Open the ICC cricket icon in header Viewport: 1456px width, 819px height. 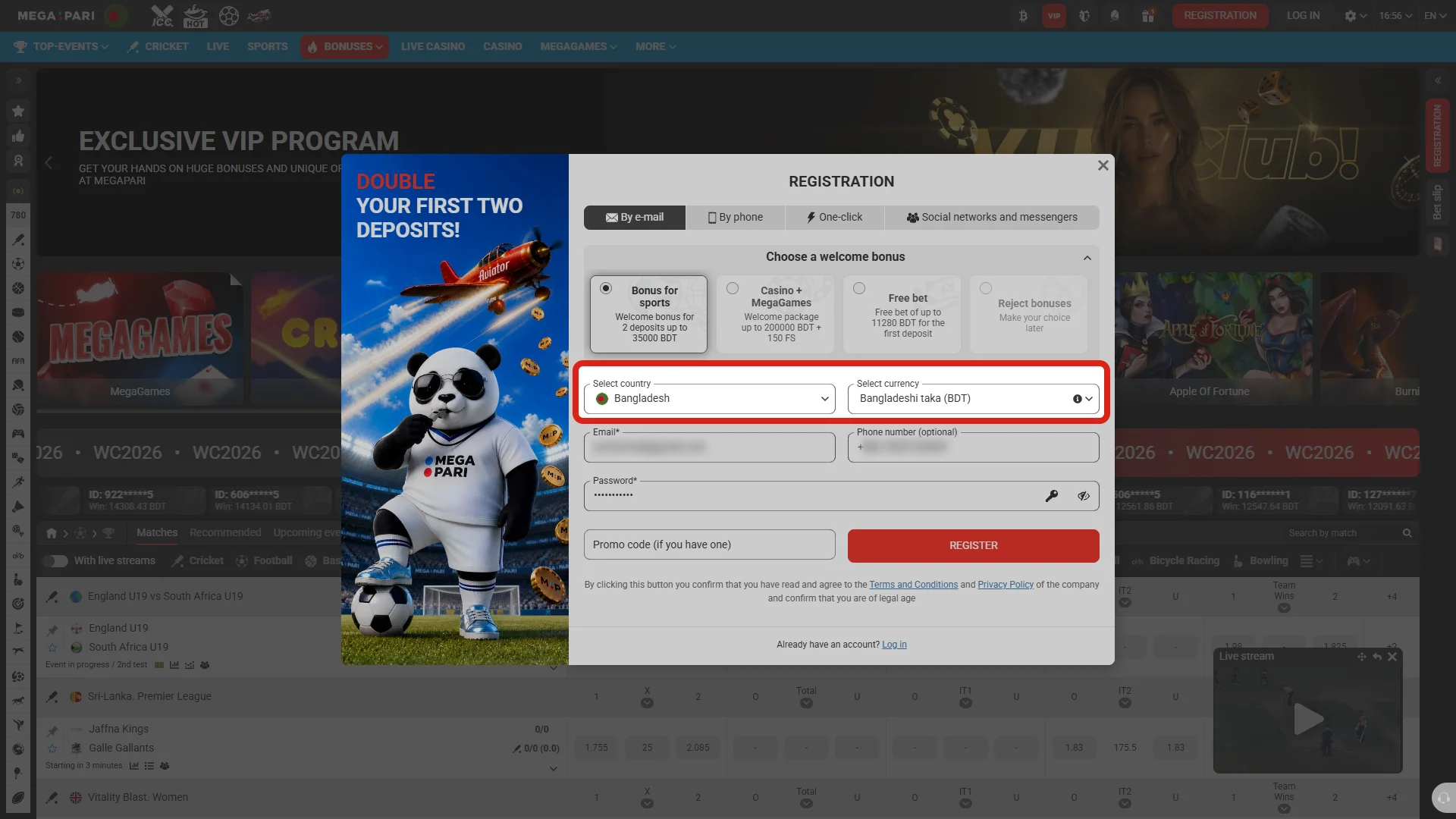tap(162, 15)
